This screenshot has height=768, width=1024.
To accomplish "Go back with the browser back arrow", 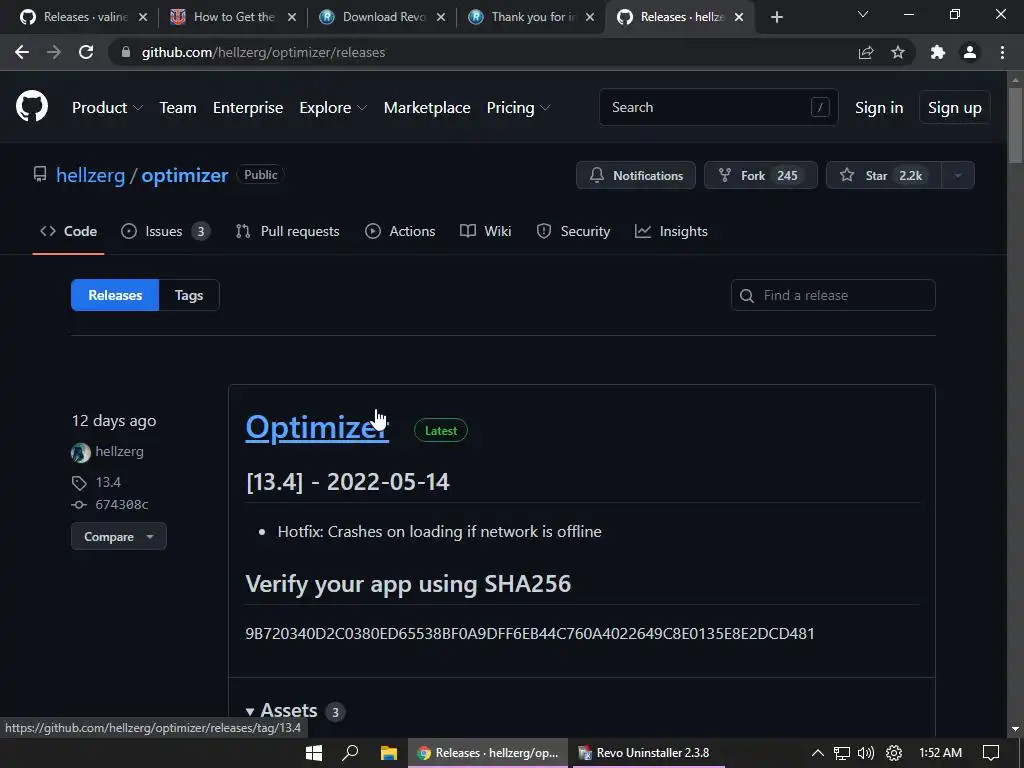I will coord(22,52).
